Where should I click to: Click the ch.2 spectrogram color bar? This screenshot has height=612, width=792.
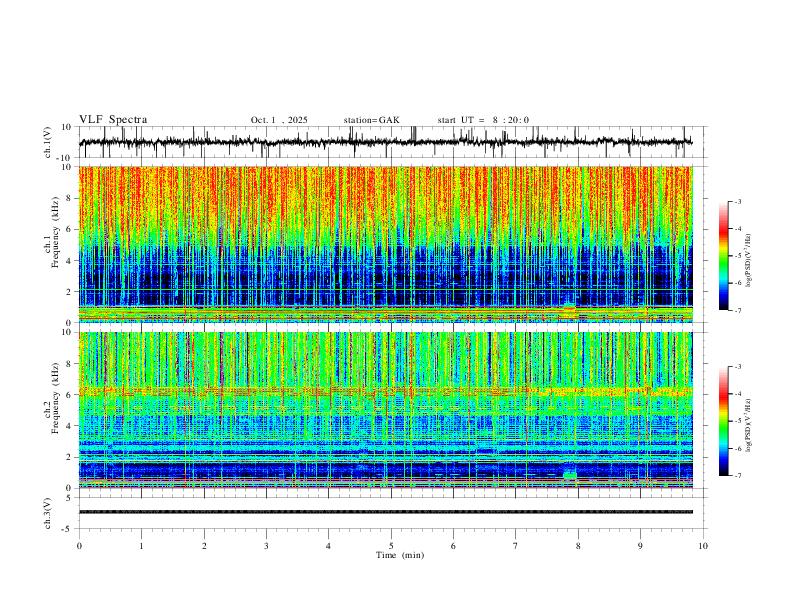pos(723,421)
